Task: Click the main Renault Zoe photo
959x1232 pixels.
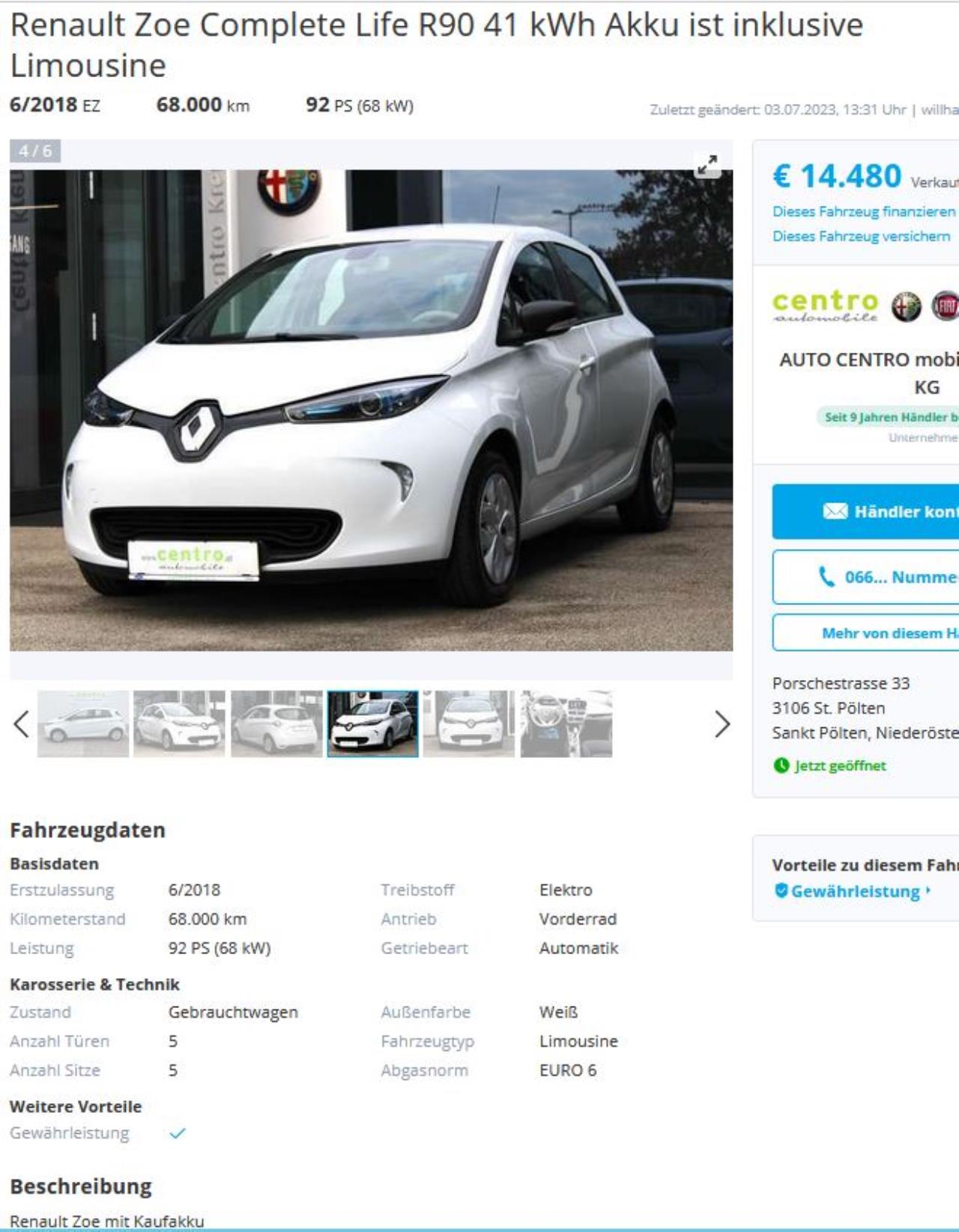Action: tap(371, 410)
